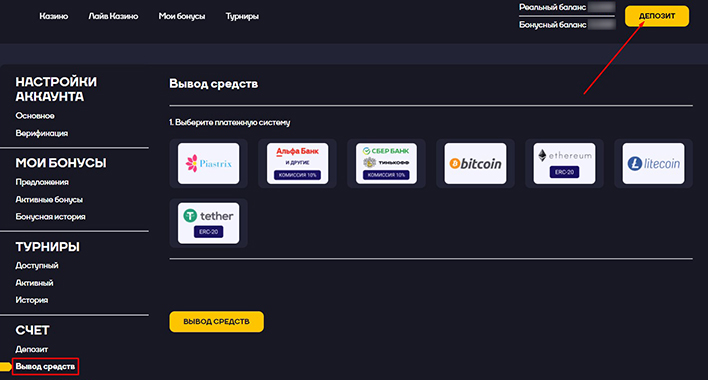Click the Вывод средств page heading
Screen dimensions: 708x380
(214, 83)
